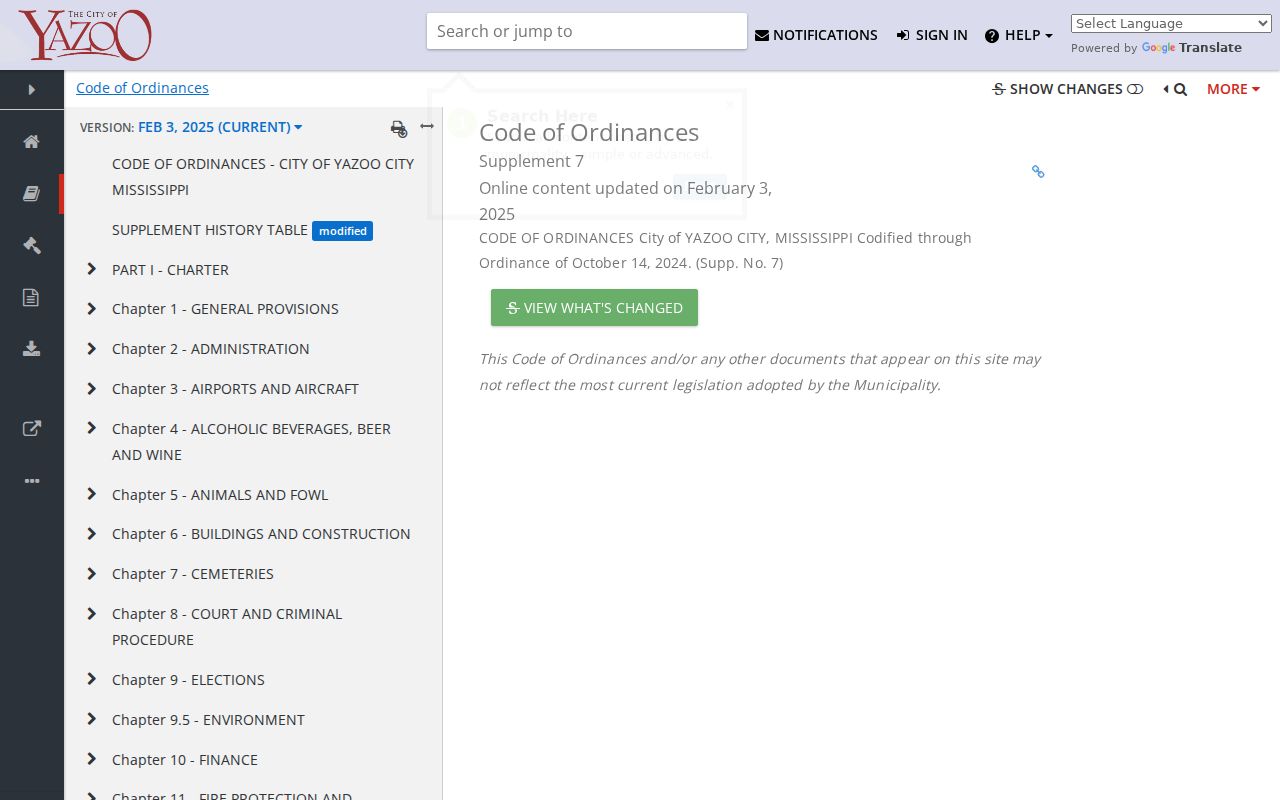Copy the section link chain icon
This screenshot has height=800, width=1280.
click(x=1038, y=172)
